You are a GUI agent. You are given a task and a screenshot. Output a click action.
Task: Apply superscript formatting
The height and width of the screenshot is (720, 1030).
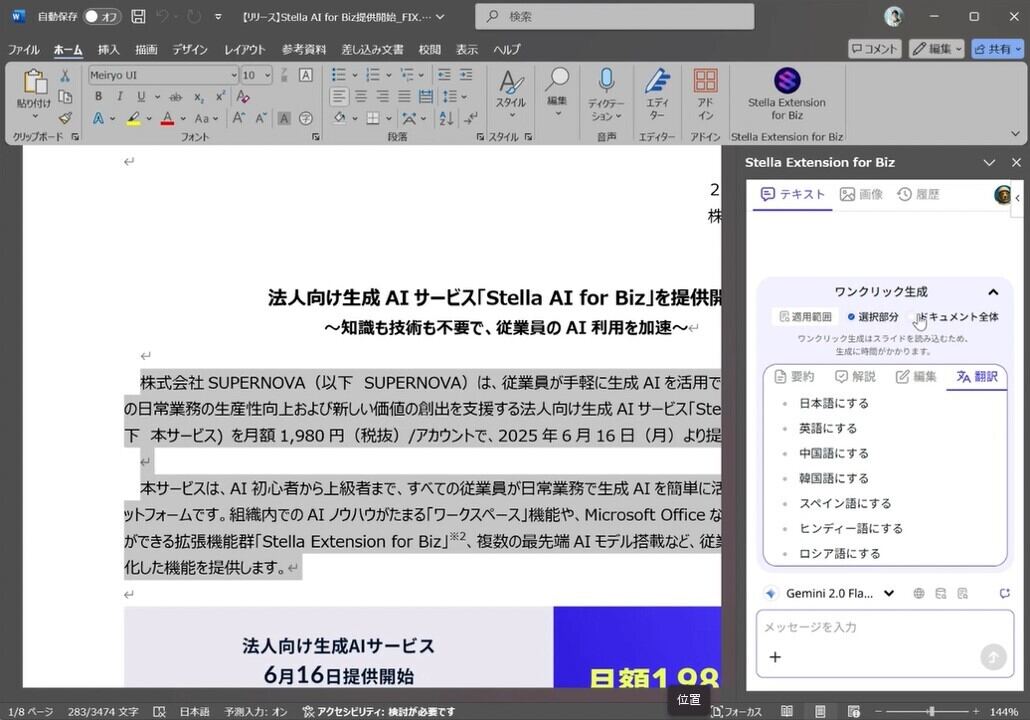(220, 97)
